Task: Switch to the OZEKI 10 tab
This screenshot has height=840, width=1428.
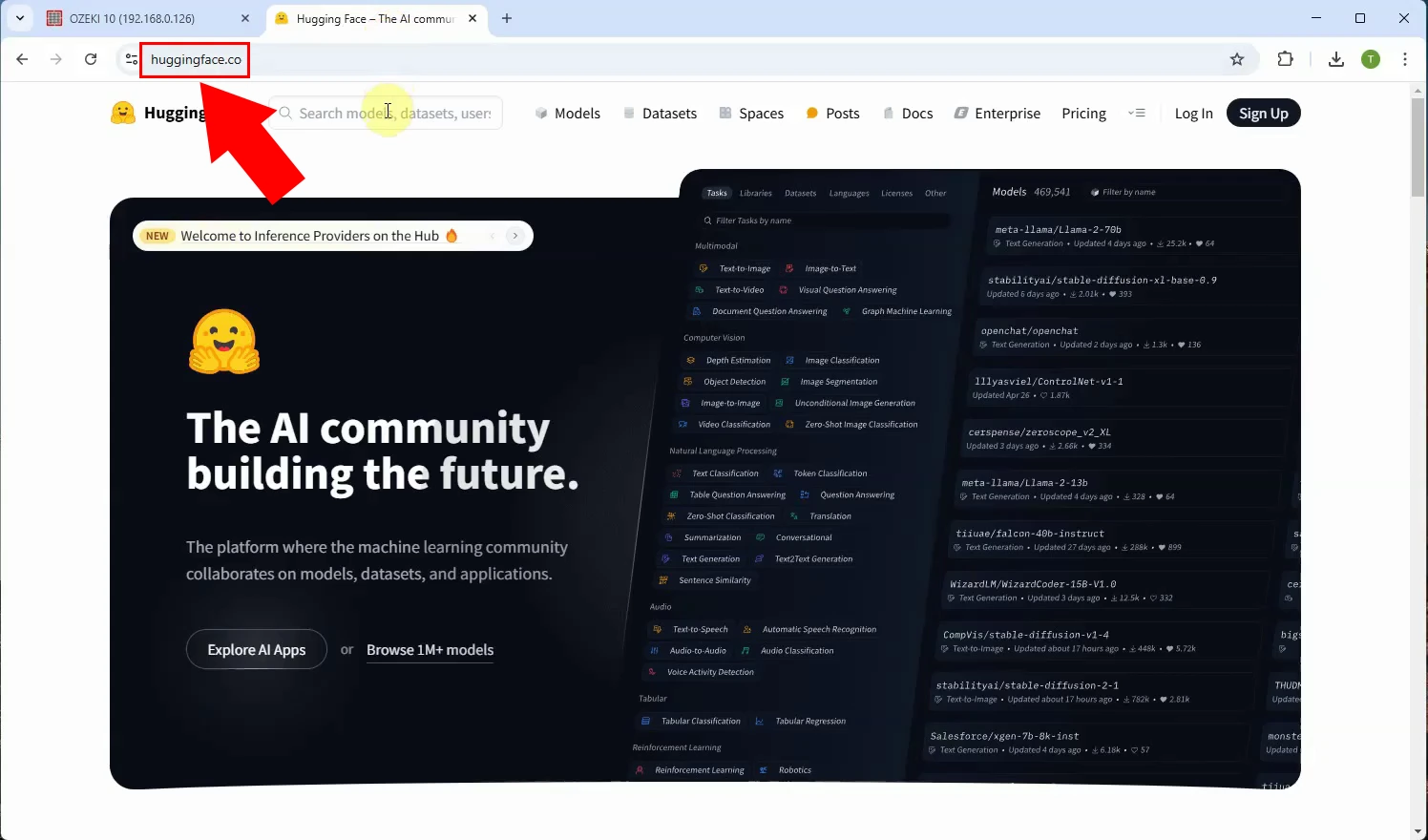Action: click(x=149, y=18)
